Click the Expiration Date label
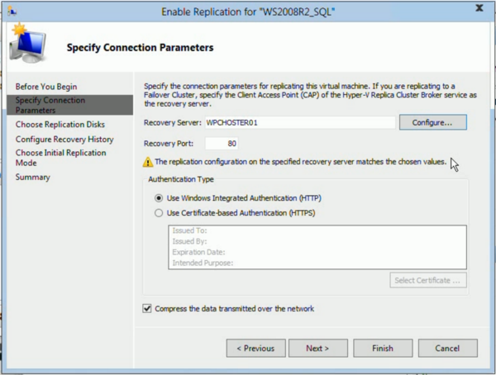496x375 pixels. point(199,252)
